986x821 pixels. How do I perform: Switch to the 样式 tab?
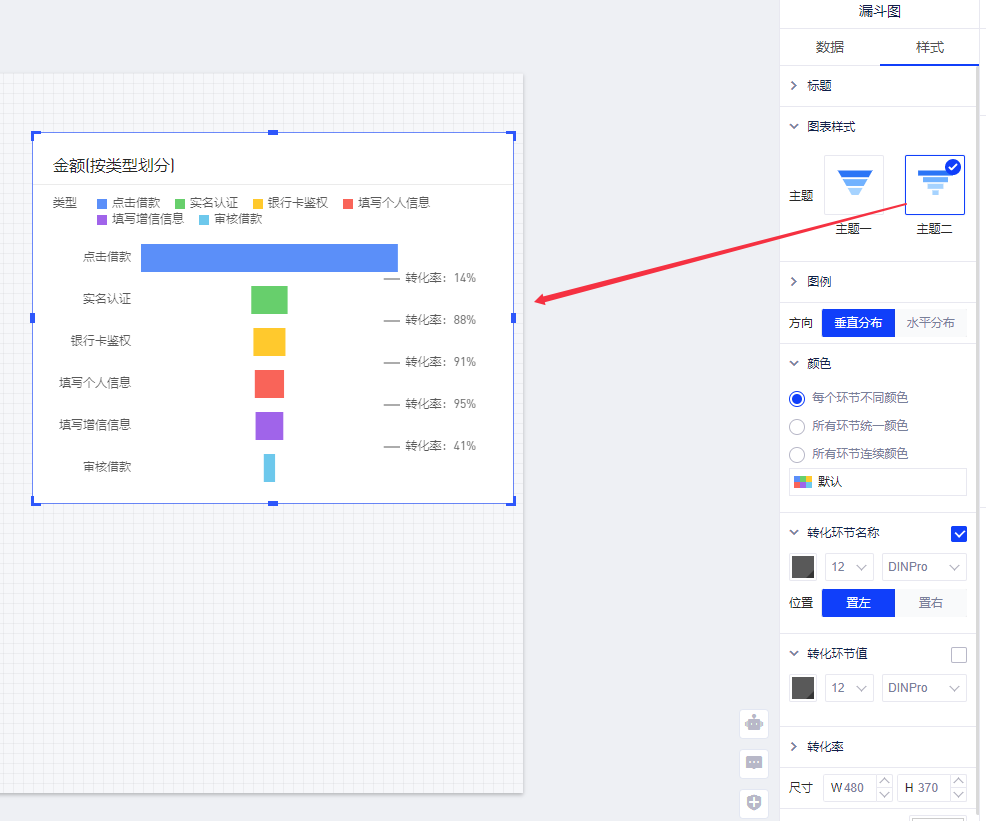tap(929, 47)
